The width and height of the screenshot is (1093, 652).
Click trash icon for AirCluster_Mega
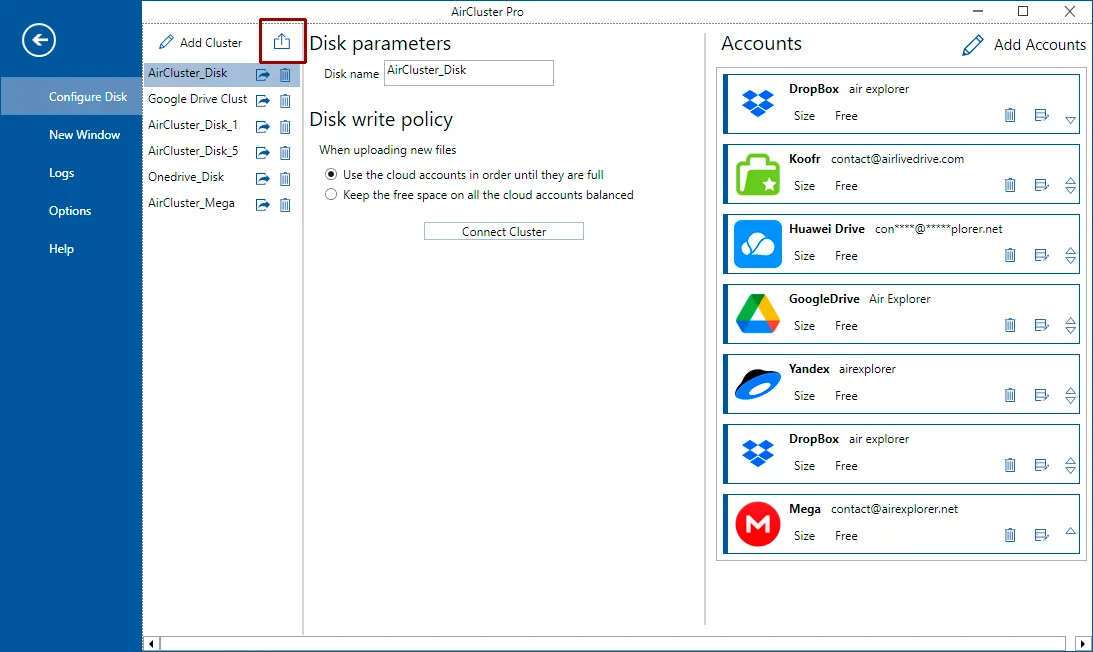click(285, 204)
